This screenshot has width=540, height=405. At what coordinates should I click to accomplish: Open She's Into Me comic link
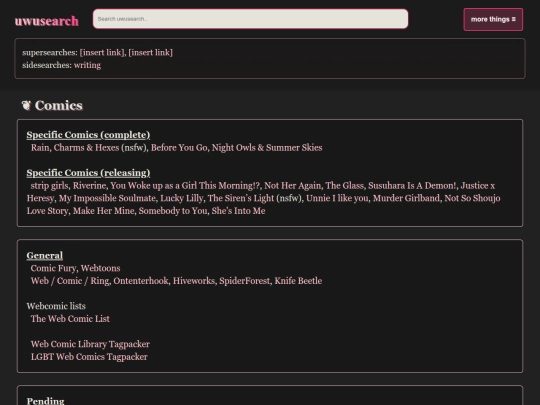[x=238, y=210]
